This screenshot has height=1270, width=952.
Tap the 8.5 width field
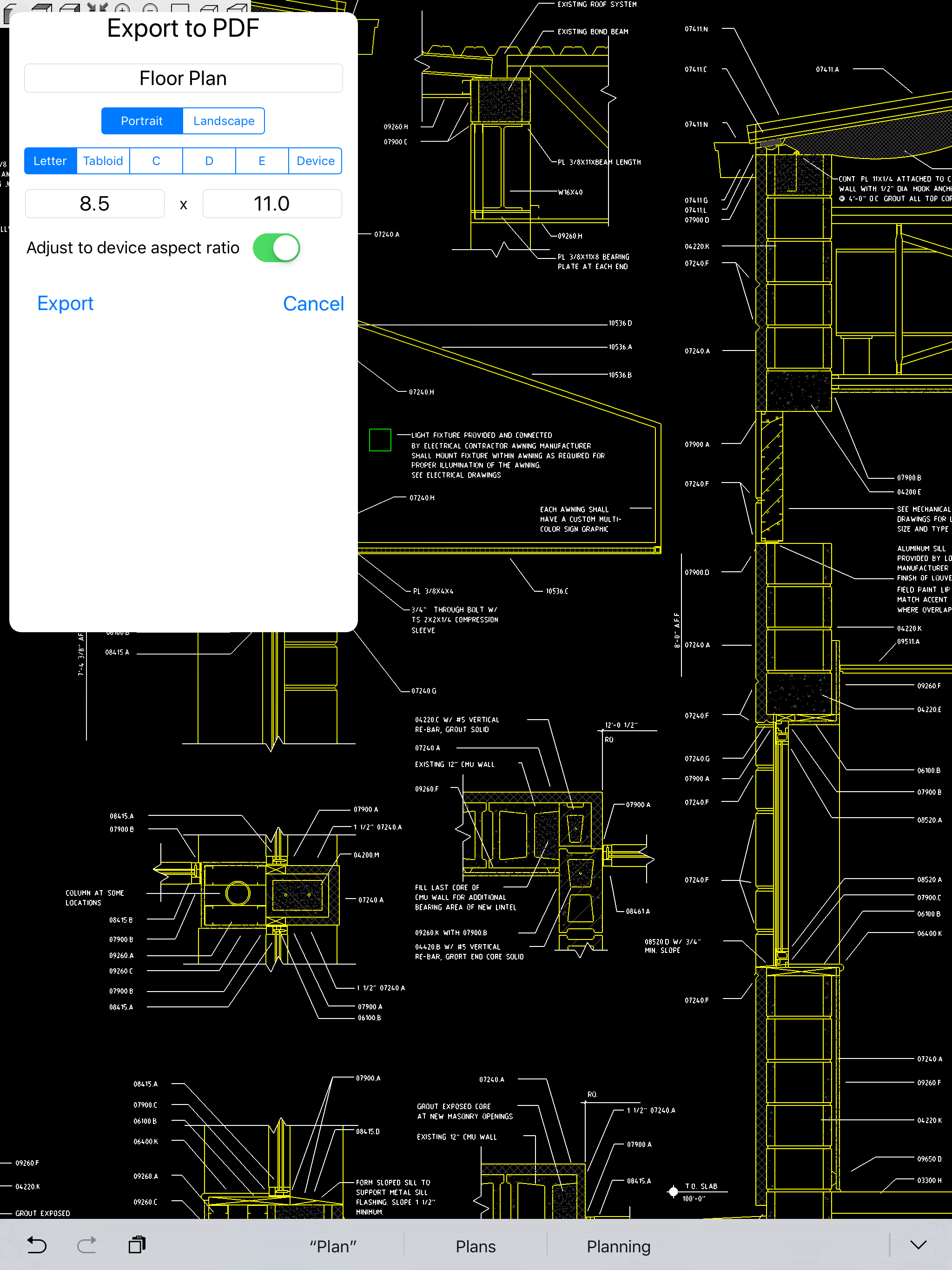pos(95,204)
